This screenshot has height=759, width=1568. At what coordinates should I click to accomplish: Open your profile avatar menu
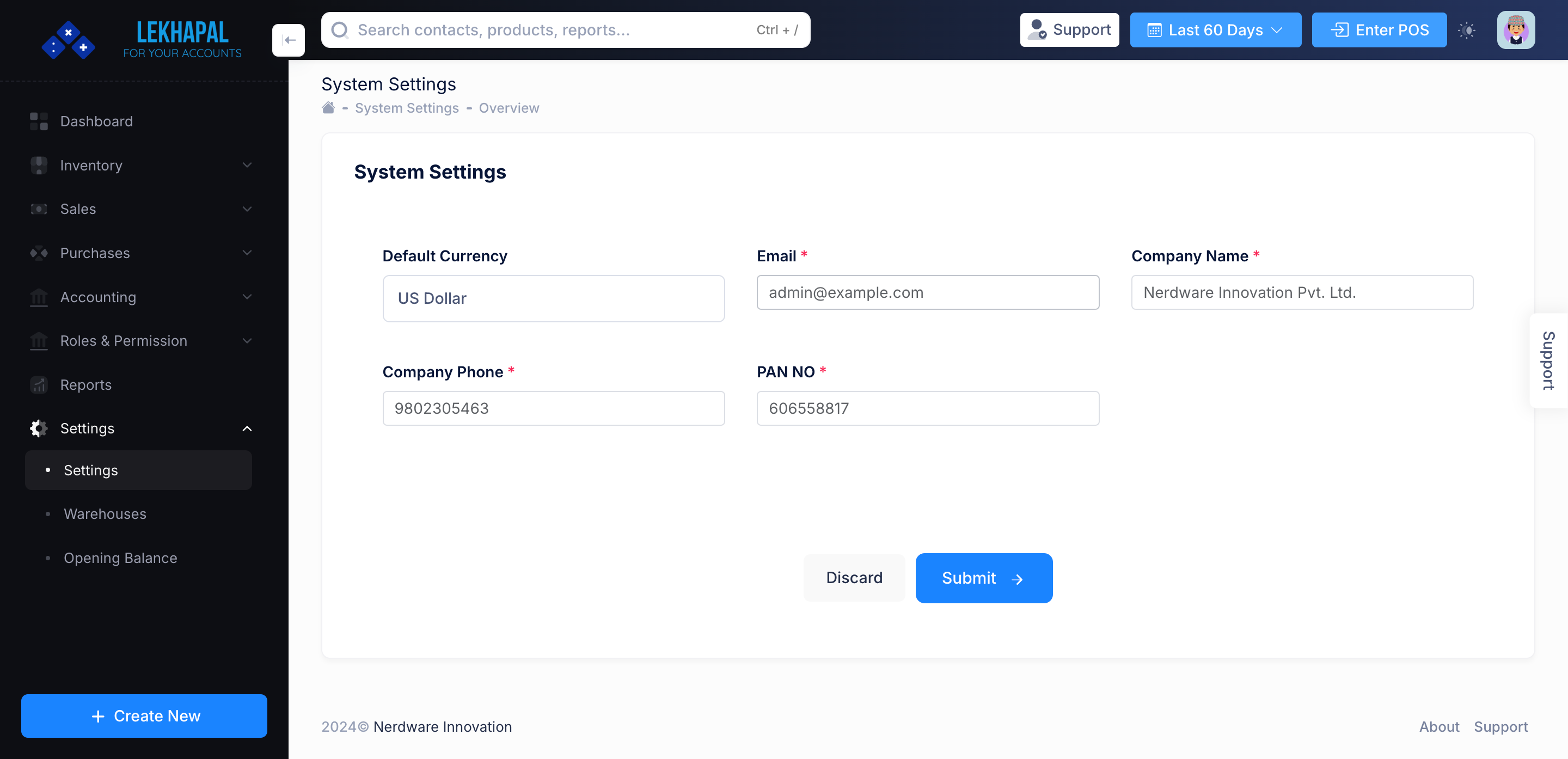1516,29
